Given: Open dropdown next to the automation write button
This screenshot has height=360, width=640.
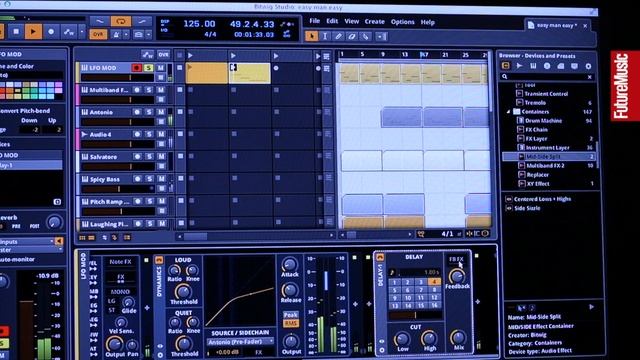Looking at the screenshot, I should click(82, 31).
